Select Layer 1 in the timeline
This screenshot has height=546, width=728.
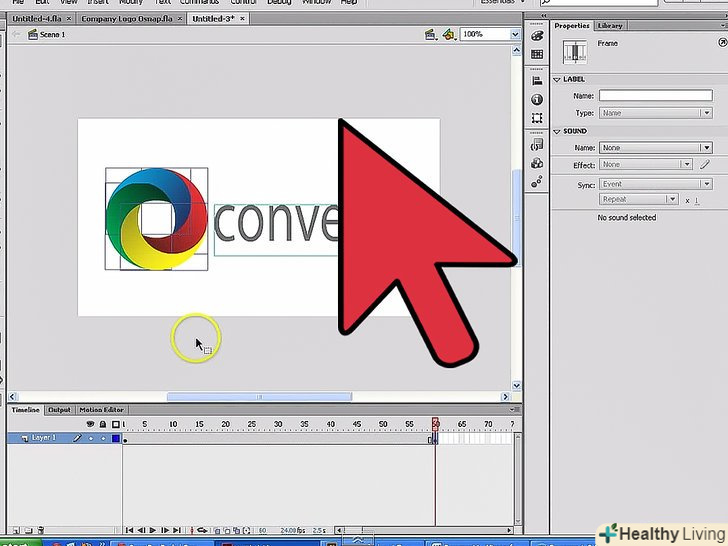pyautogui.click(x=44, y=438)
